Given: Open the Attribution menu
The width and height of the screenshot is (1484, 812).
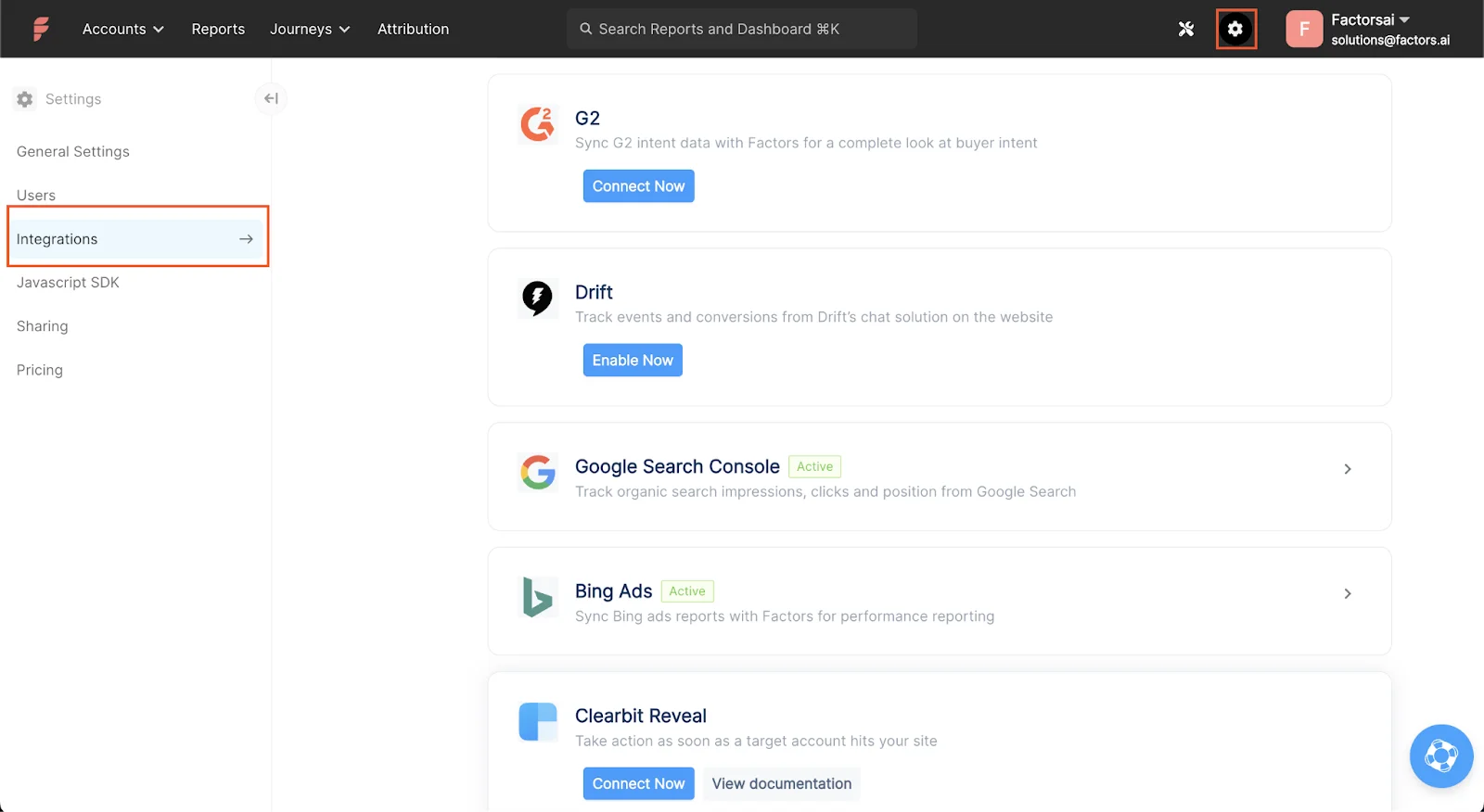Looking at the screenshot, I should point(413,29).
